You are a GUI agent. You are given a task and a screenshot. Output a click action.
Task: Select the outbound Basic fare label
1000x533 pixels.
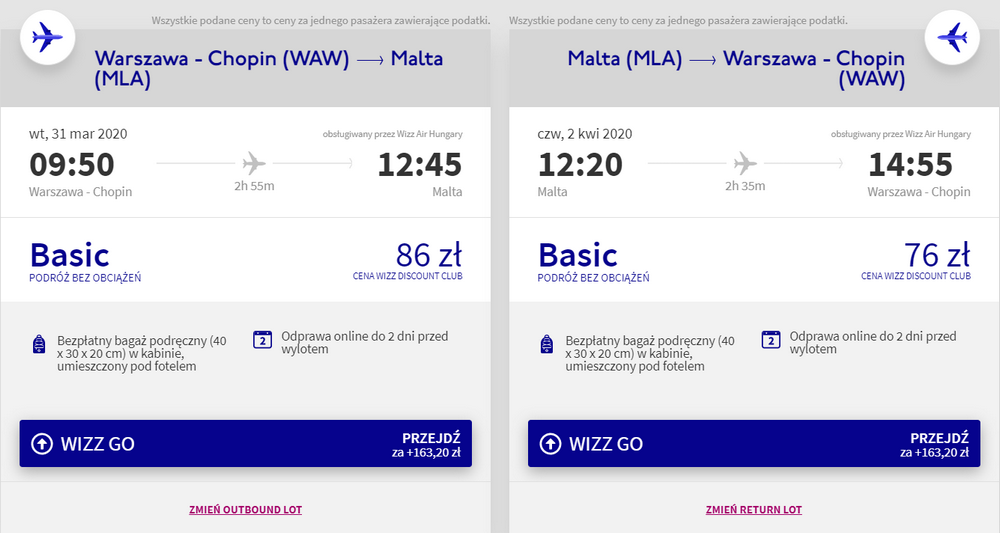[x=70, y=255]
